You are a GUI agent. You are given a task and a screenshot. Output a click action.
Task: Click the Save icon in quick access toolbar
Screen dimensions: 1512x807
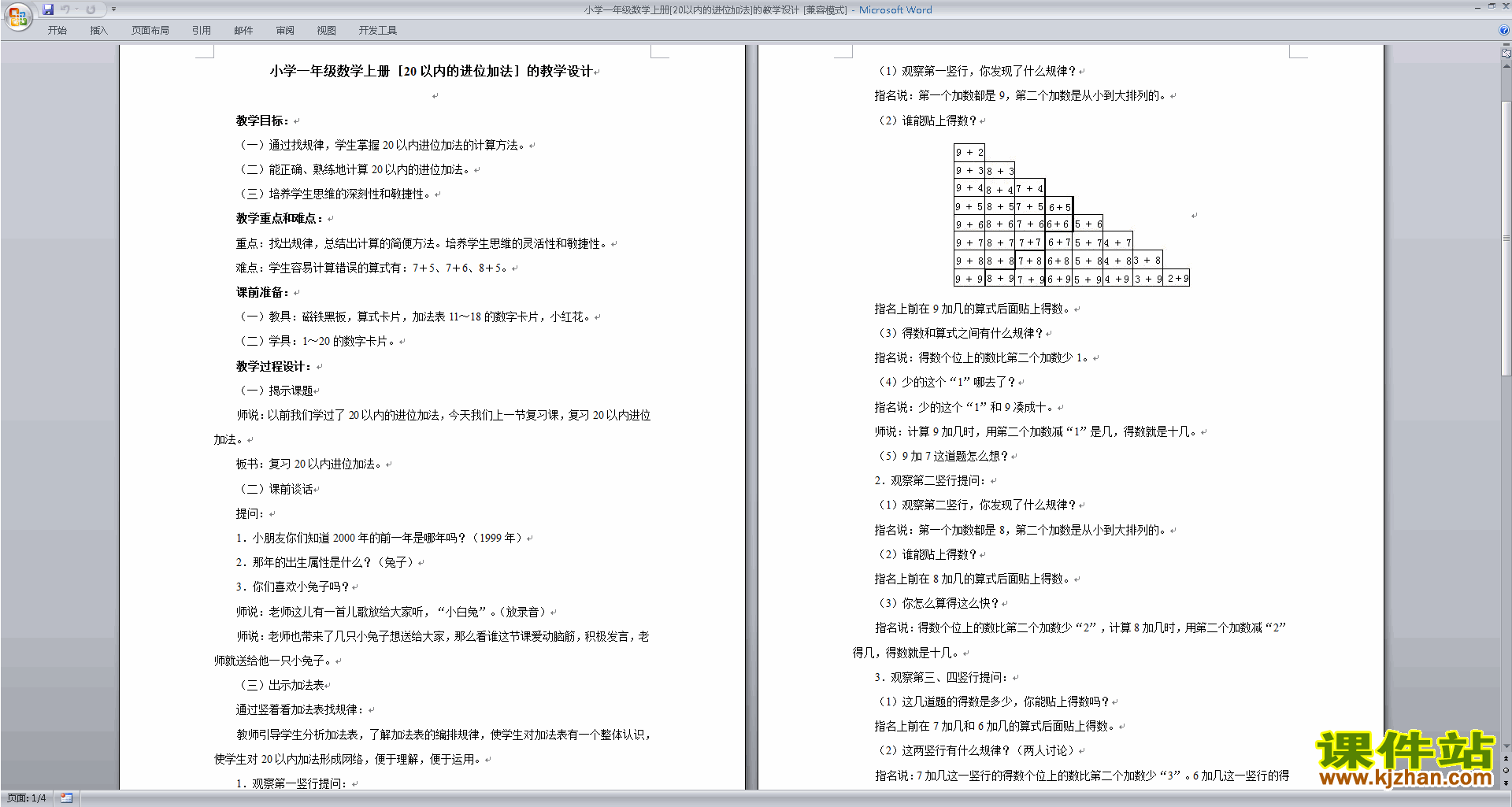click(48, 9)
